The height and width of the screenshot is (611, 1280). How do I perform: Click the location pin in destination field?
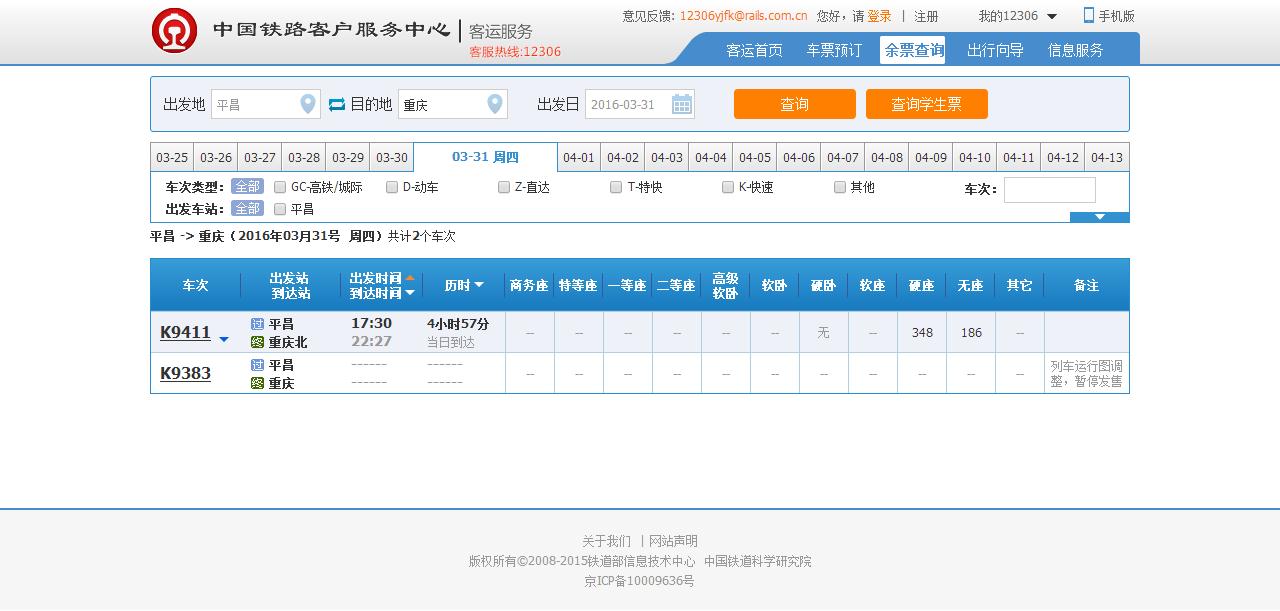494,104
